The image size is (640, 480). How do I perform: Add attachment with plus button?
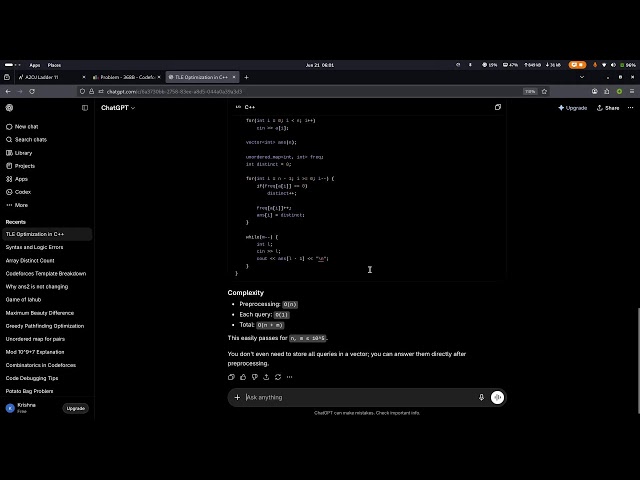(237, 397)
